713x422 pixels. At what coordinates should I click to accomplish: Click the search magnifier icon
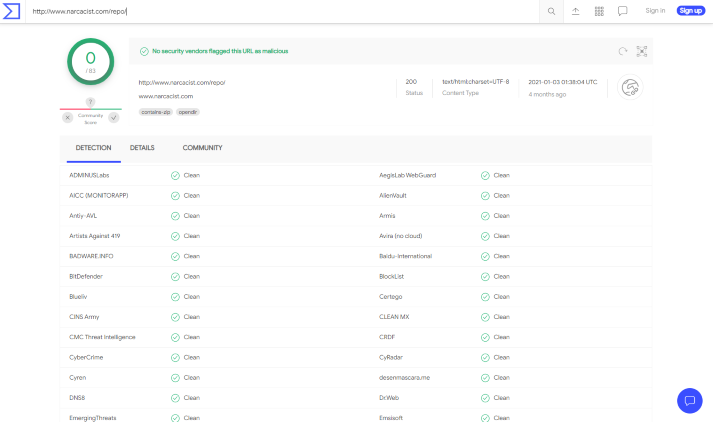coord(551,11)
